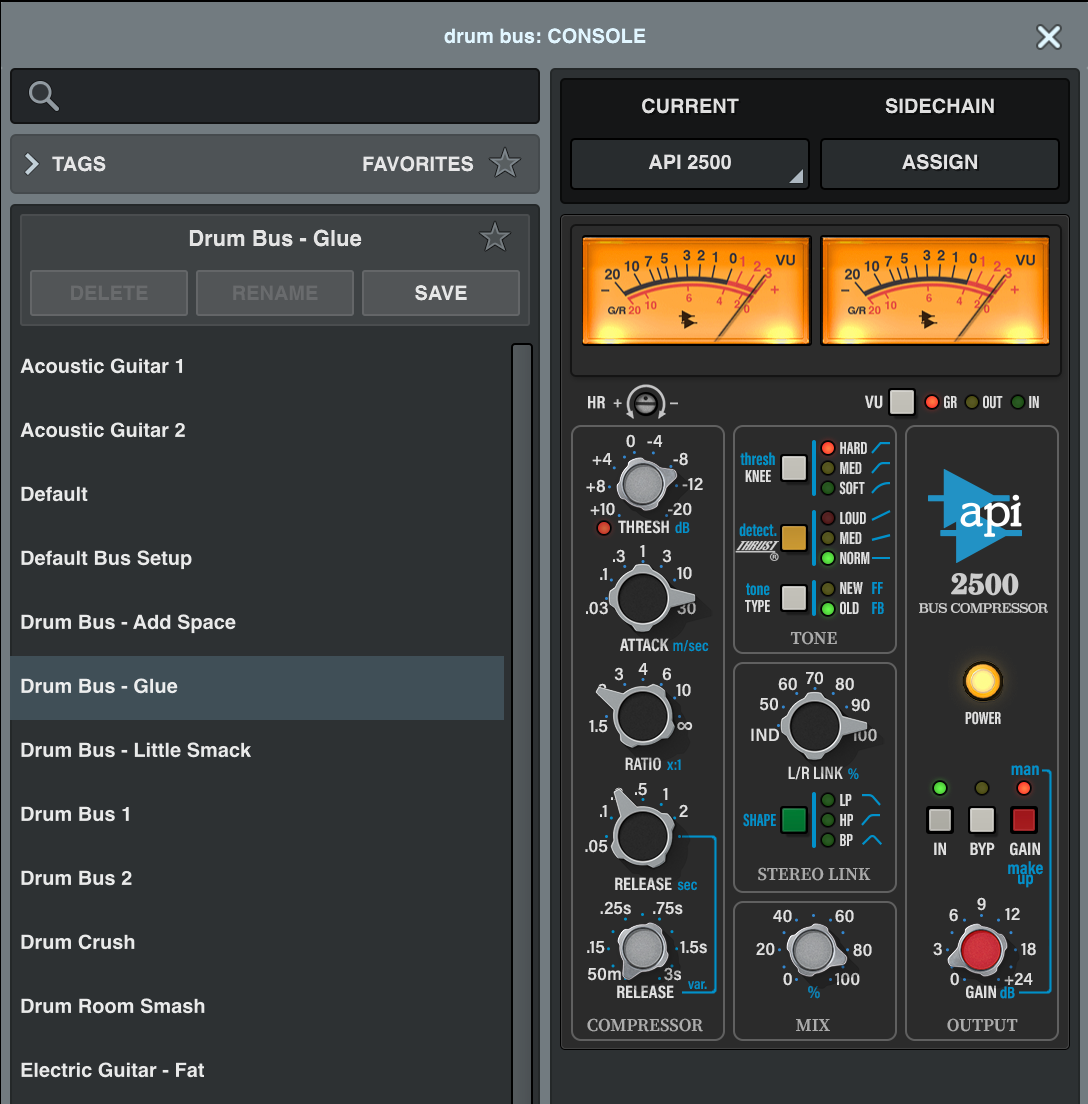Click the OUT meter mode LED

click(972, 402)
